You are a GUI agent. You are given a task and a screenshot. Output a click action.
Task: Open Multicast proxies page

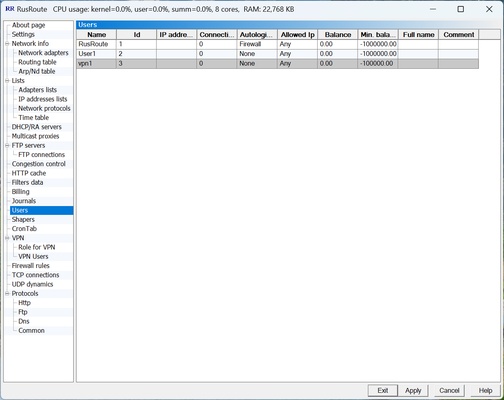click(35, 136)
